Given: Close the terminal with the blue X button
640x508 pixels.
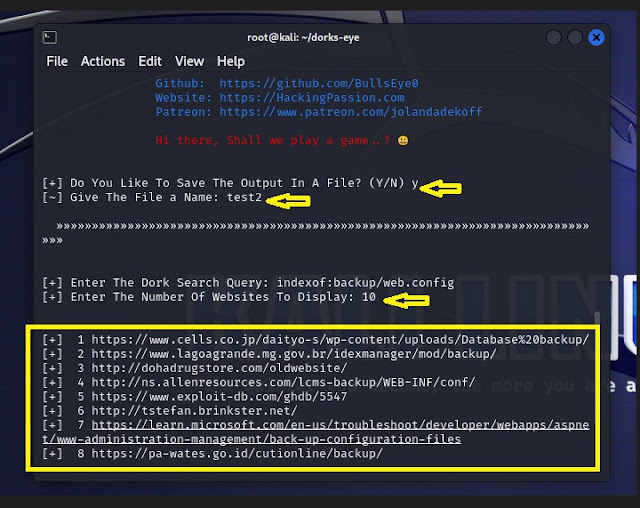Looking at the screenshot, I should pos(596,38).
